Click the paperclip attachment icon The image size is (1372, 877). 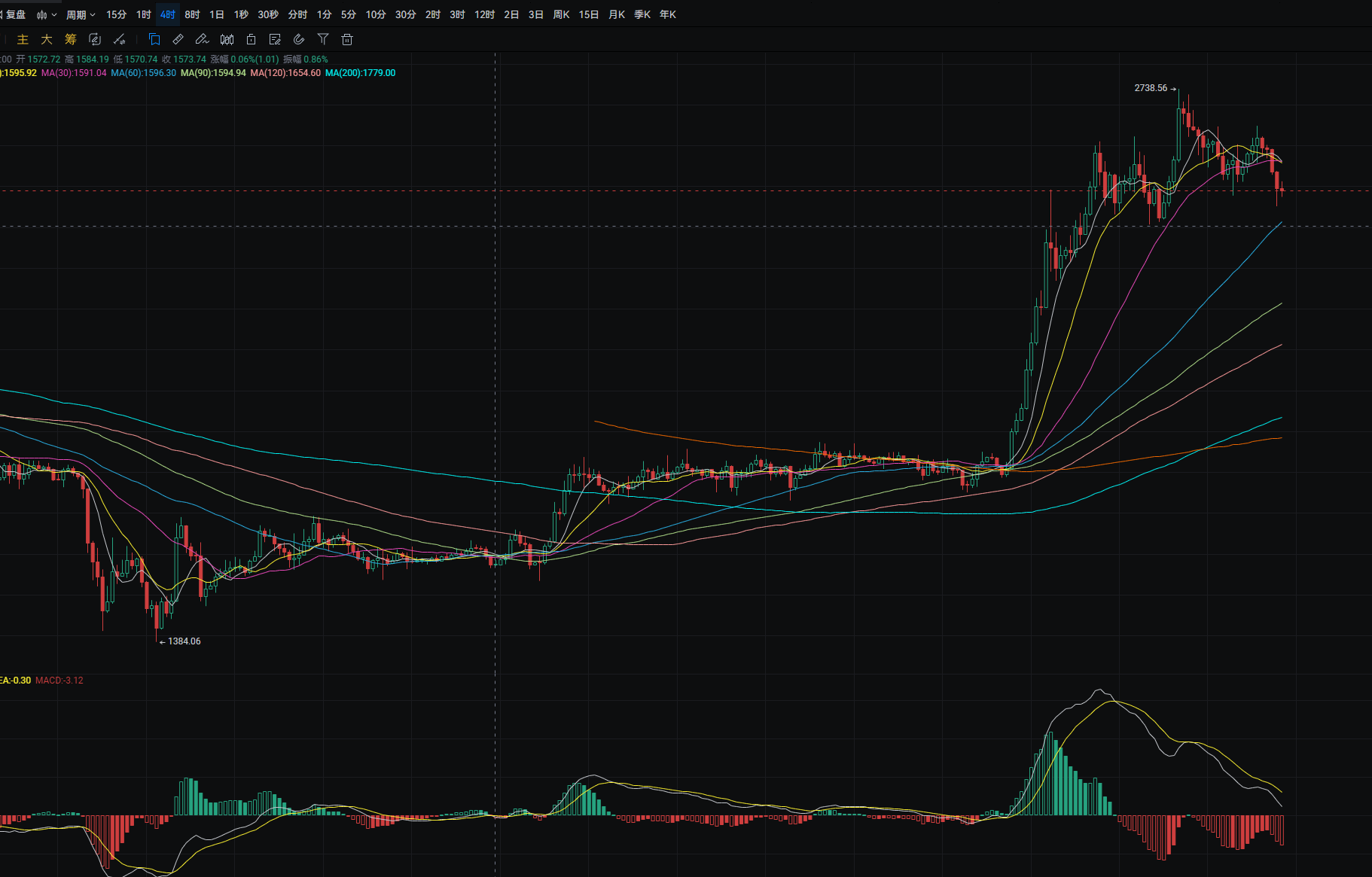click(299, 39)
